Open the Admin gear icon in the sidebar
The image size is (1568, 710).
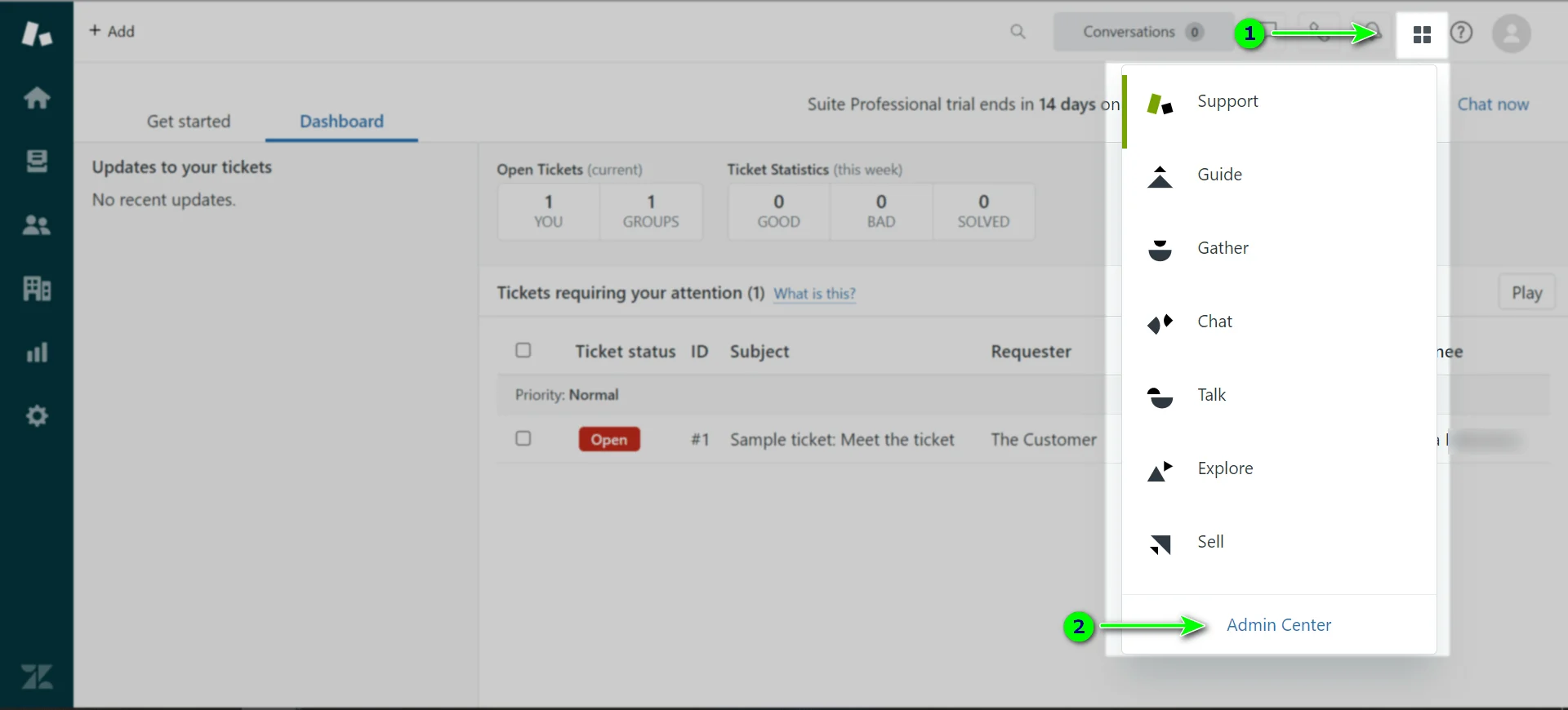point(37,416)
